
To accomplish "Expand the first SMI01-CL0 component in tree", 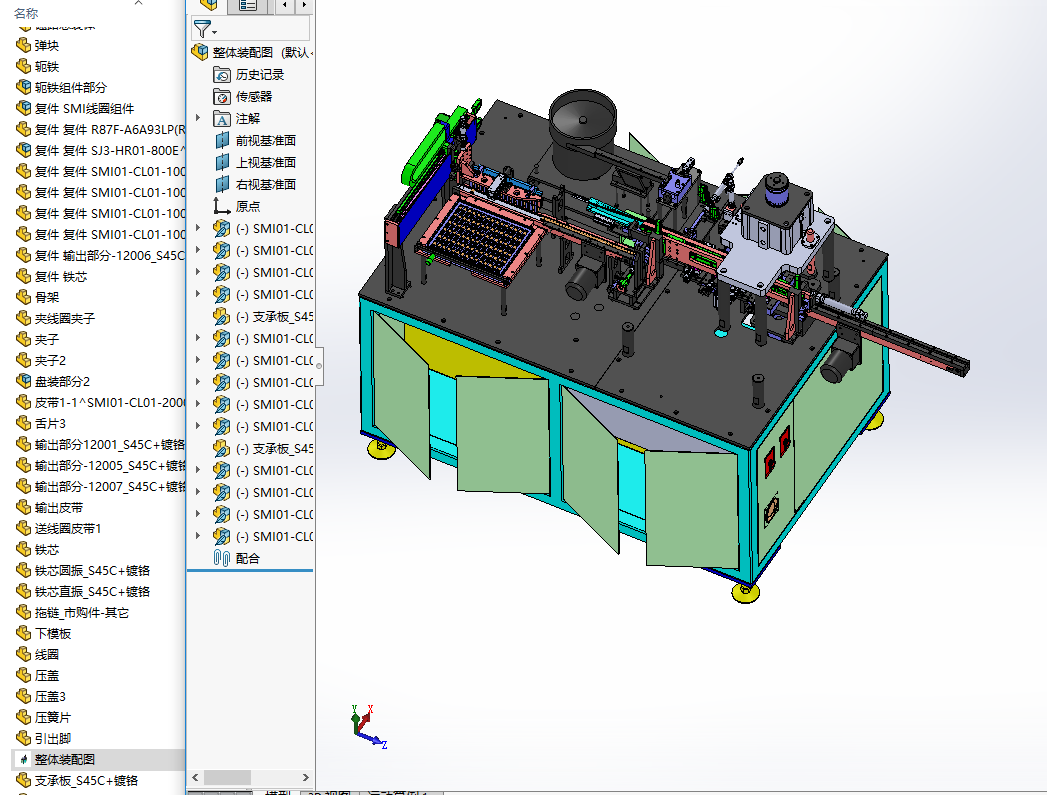I will (198, 228).
